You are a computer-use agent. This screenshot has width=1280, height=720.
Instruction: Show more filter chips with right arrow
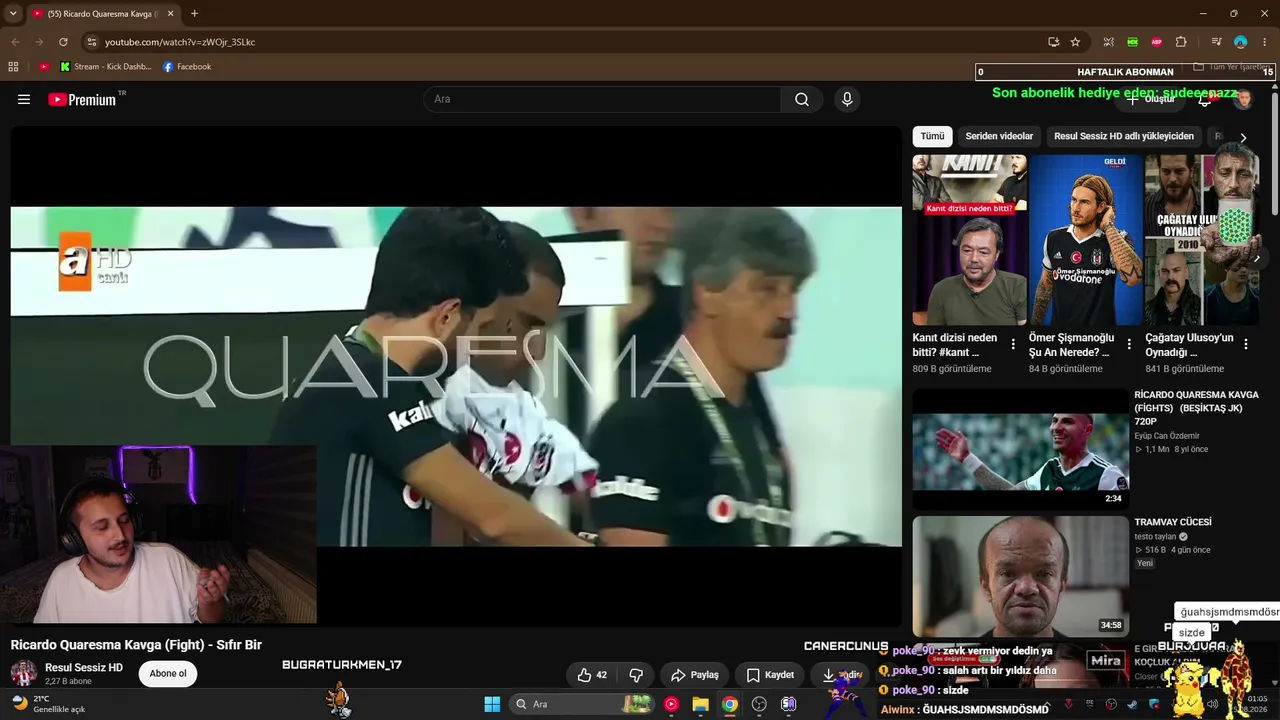coord(1243,137)
